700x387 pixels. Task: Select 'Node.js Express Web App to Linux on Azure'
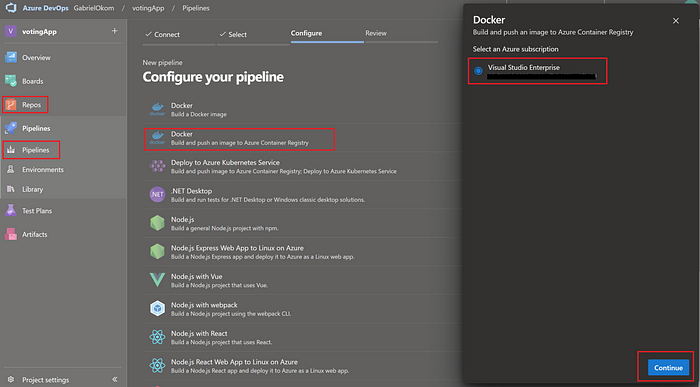(237, 248)
